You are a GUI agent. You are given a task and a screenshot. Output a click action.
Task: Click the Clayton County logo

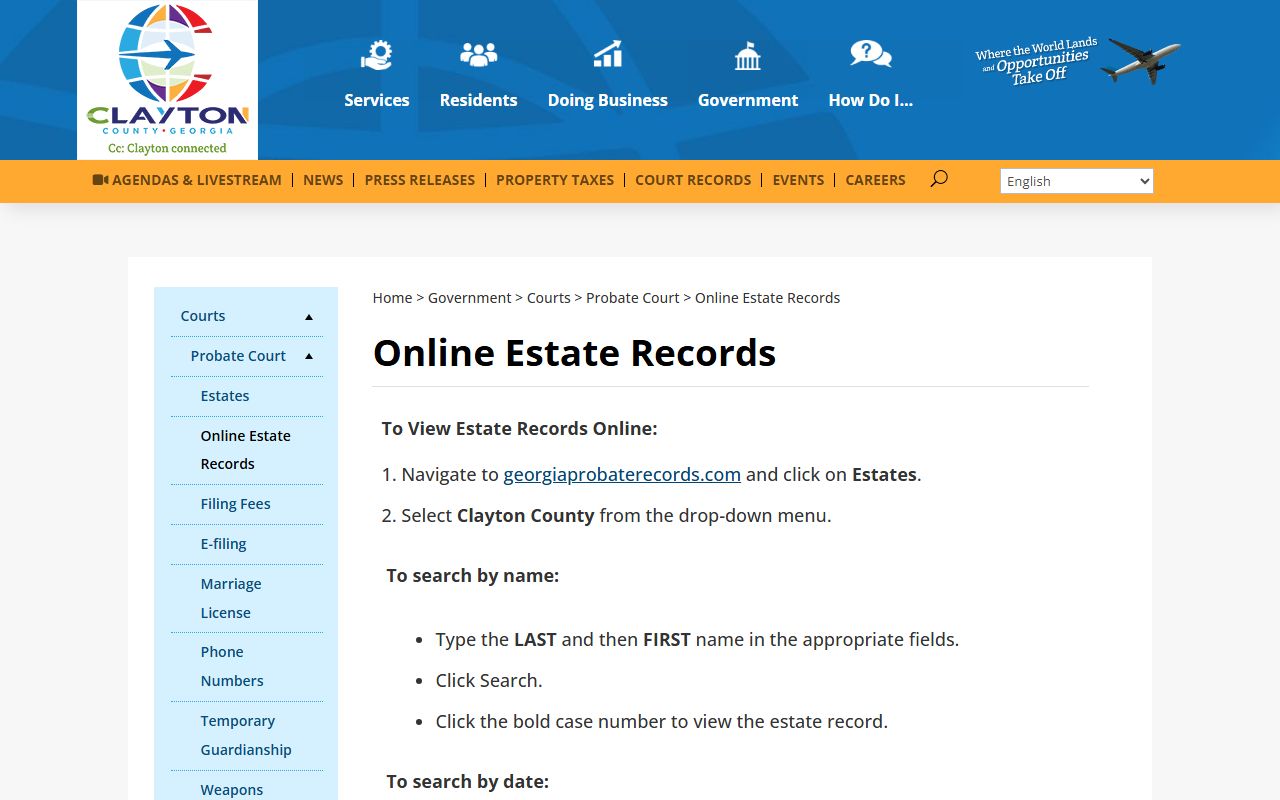point(167,80)
